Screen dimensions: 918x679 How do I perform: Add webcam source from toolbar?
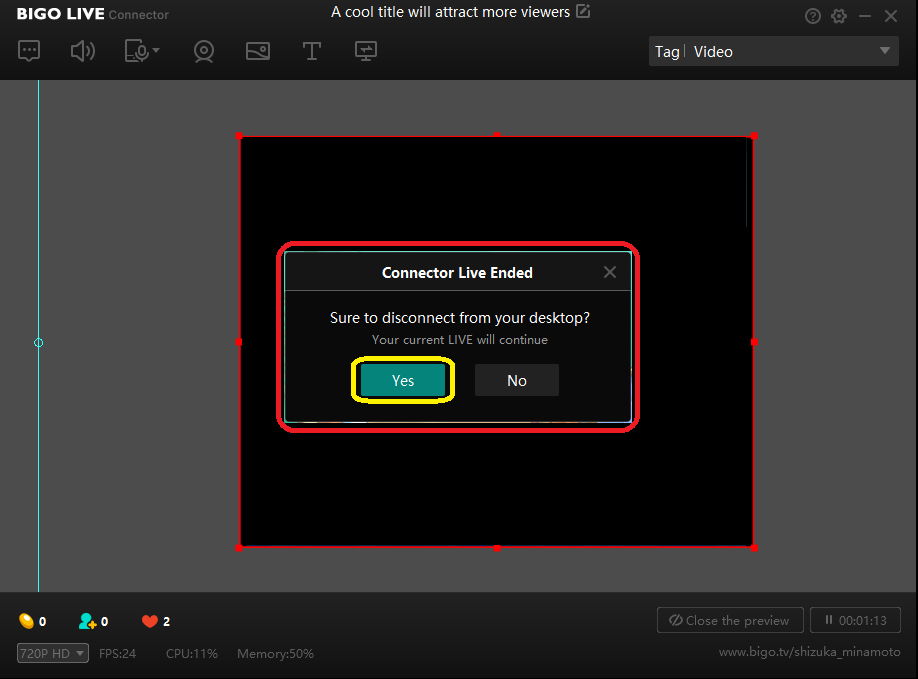204,51
